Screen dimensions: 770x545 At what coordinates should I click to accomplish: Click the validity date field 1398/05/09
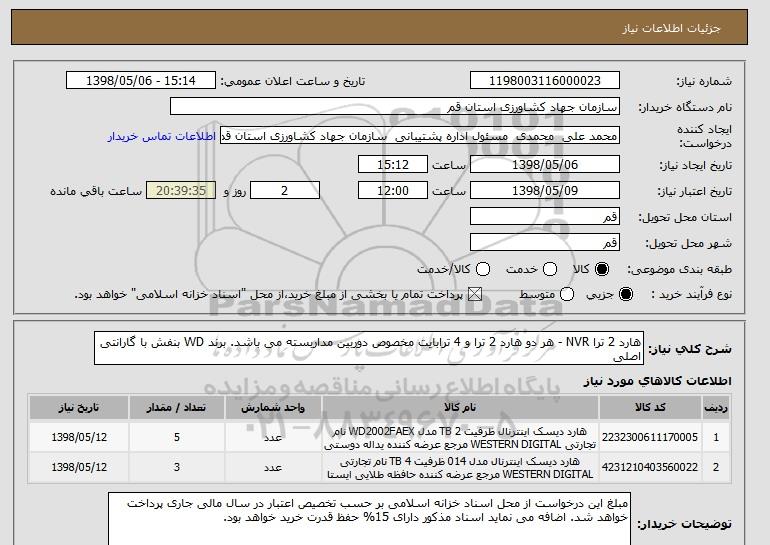click(545, 191)
